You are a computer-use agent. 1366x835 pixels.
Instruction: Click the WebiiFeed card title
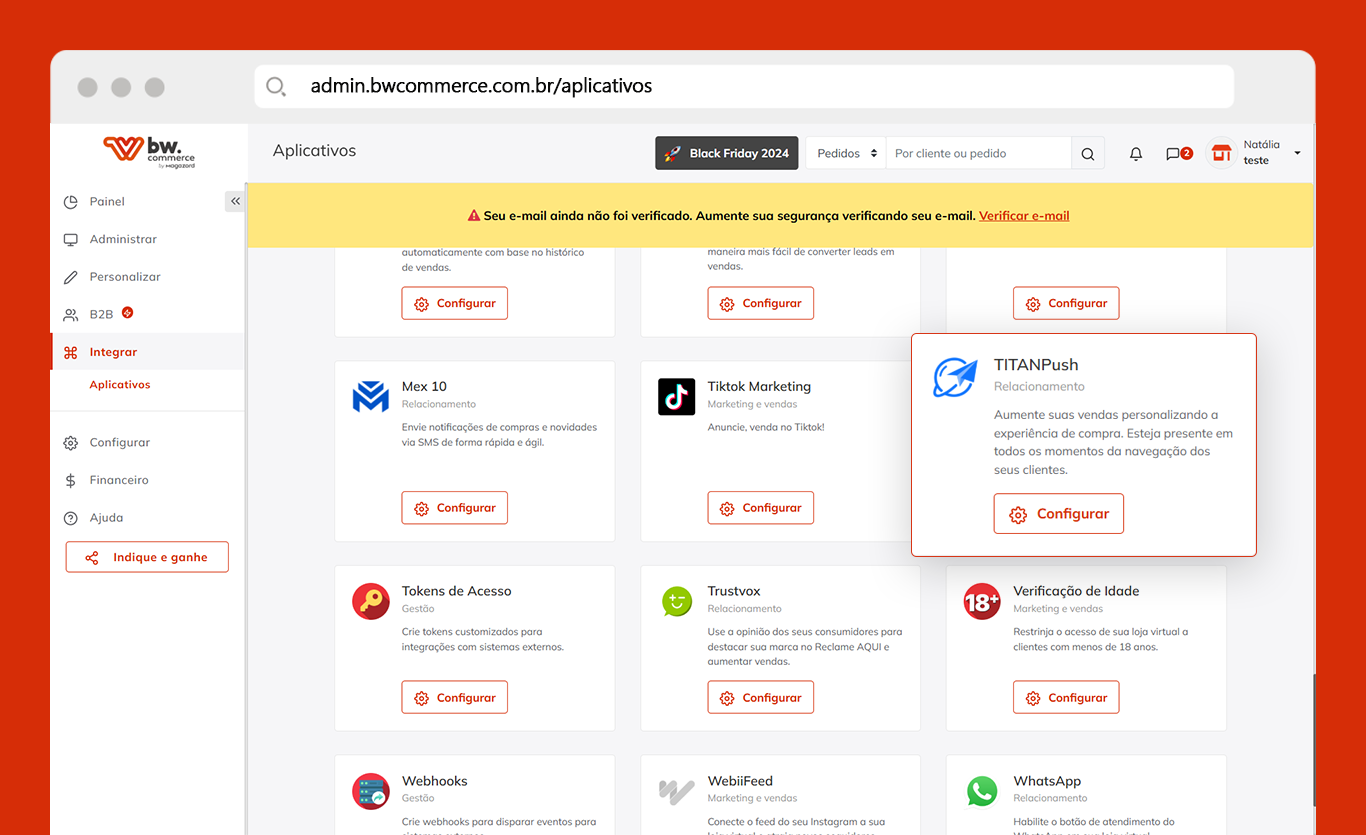point(740,781)
